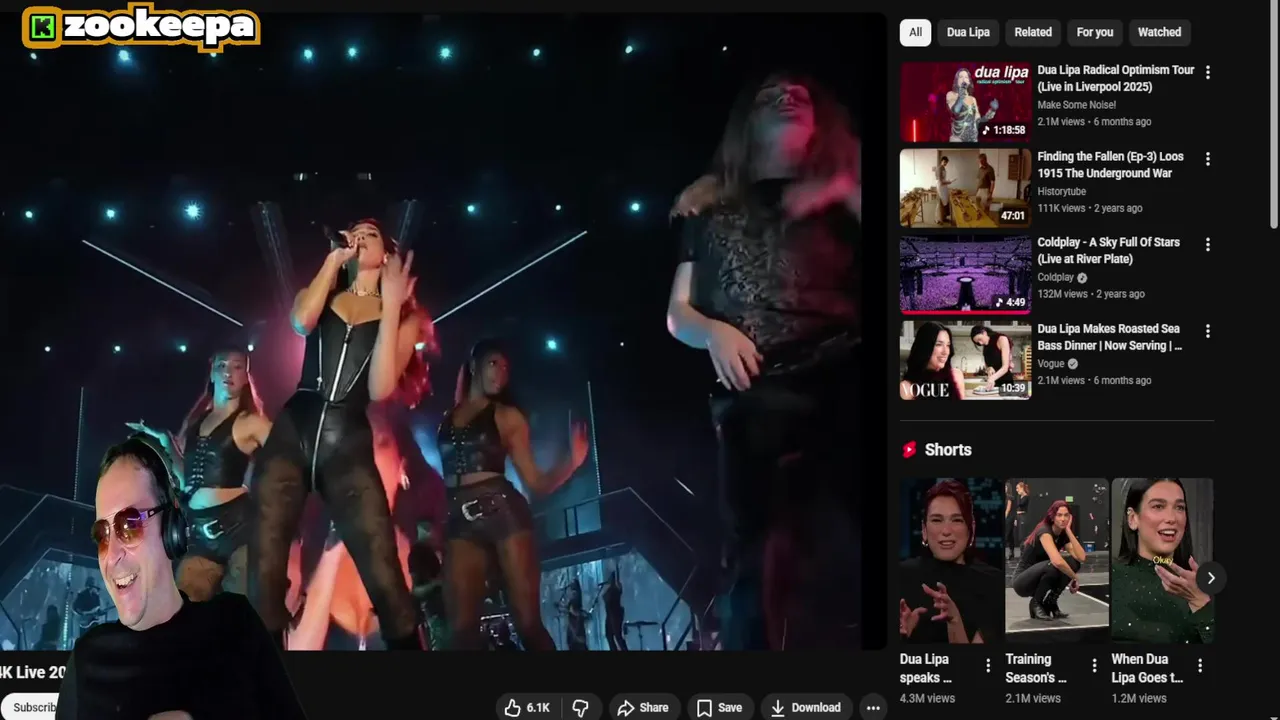
Task: Open the Coldplay channel link
Action: pyautogui.click(x=1055, y=277)
